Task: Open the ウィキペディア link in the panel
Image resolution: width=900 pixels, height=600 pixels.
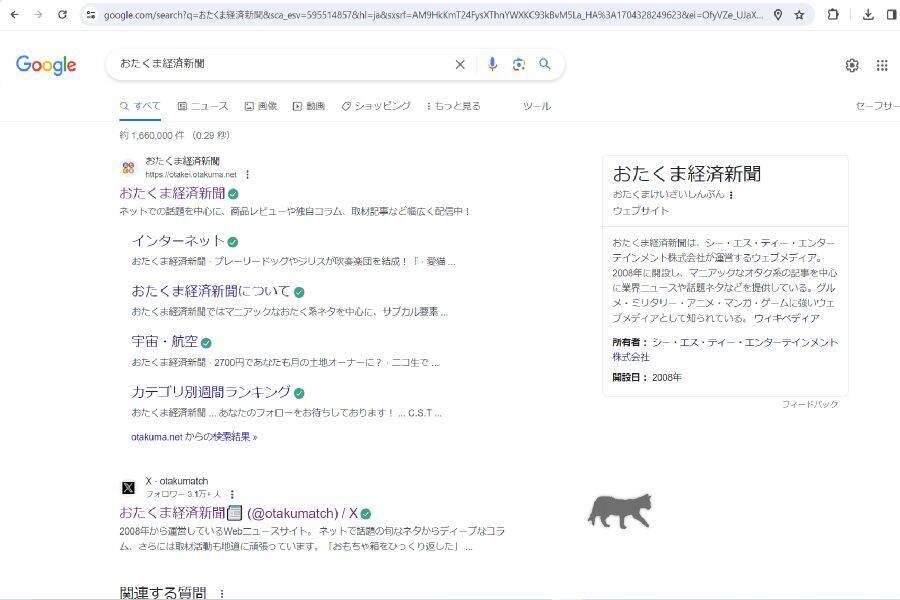Action: [x=789, y=318]
